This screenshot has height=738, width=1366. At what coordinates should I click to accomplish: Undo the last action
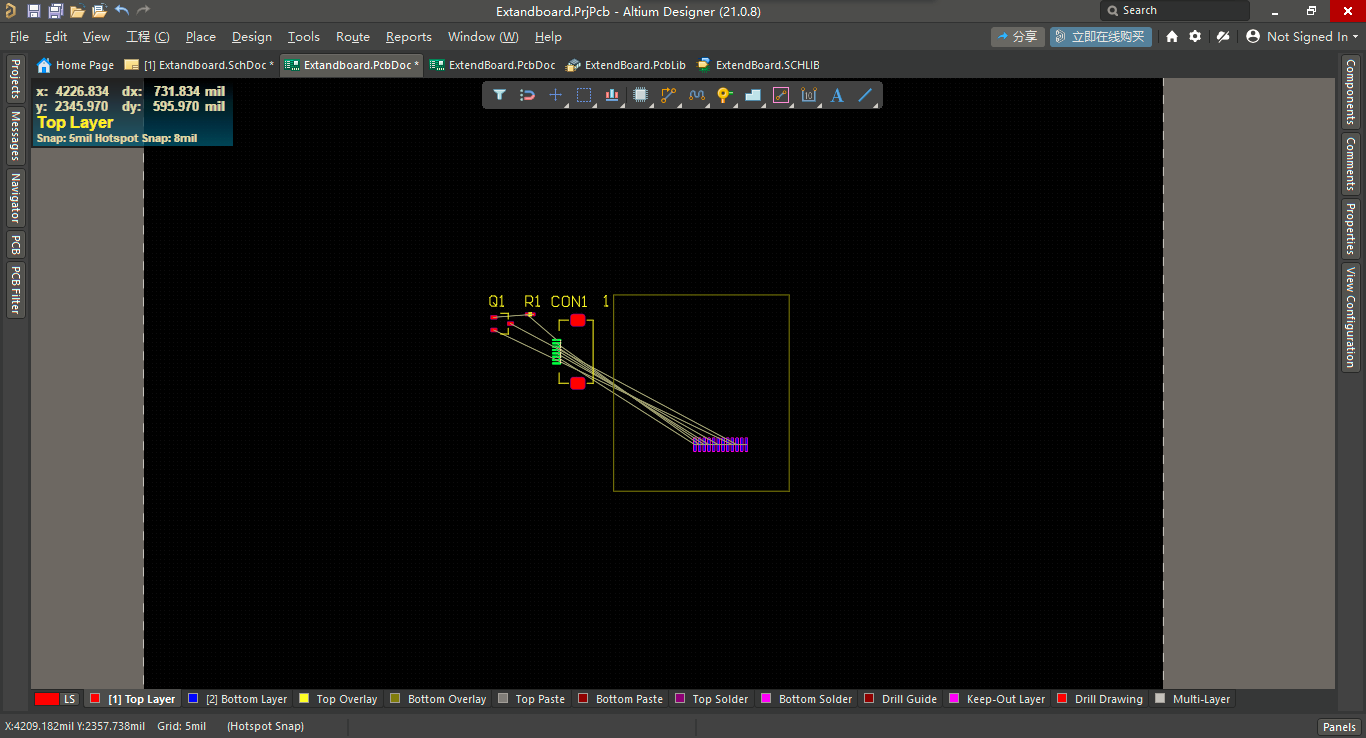coord(121,10)
